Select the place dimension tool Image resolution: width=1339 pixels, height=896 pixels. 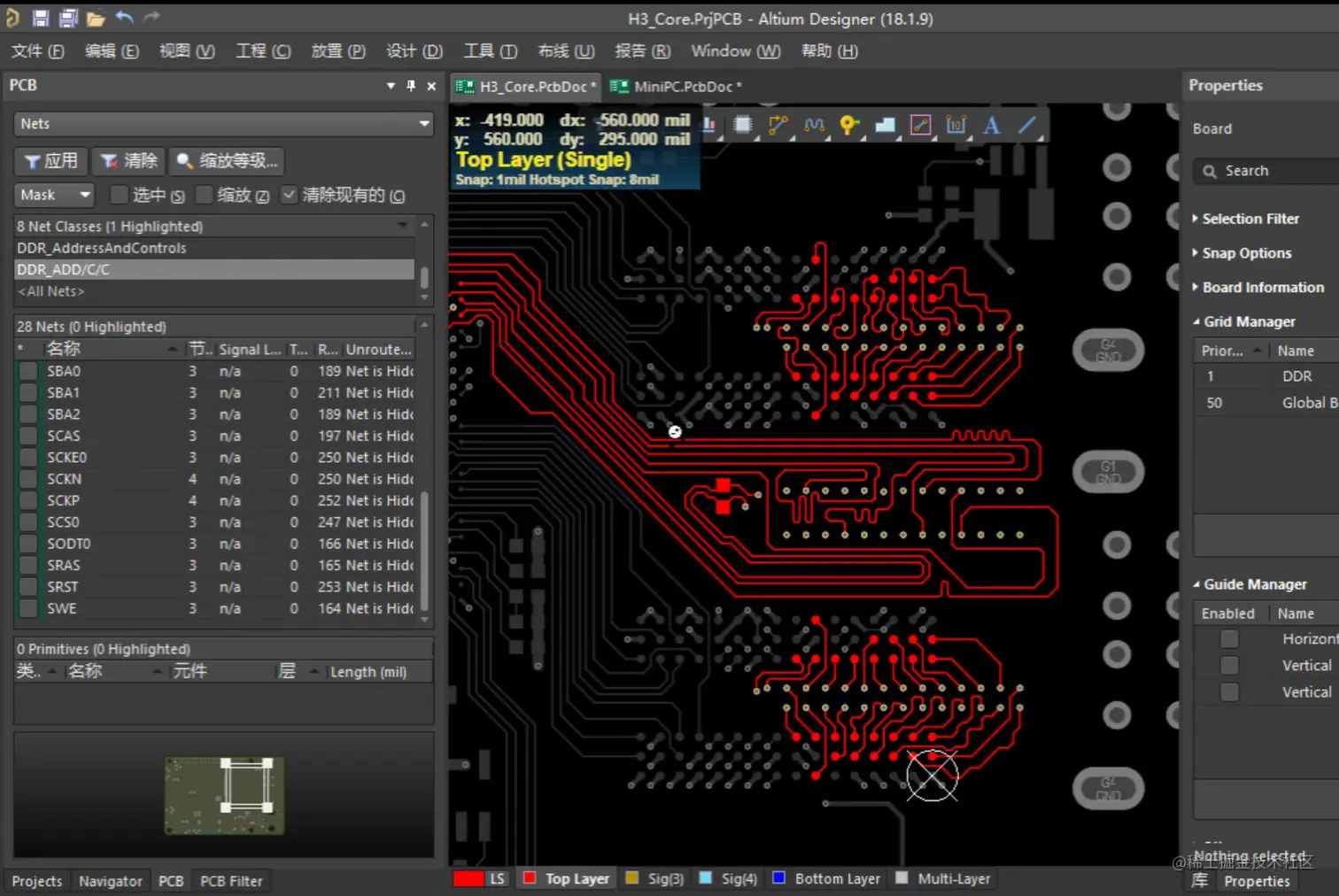(x=956, y=125)
